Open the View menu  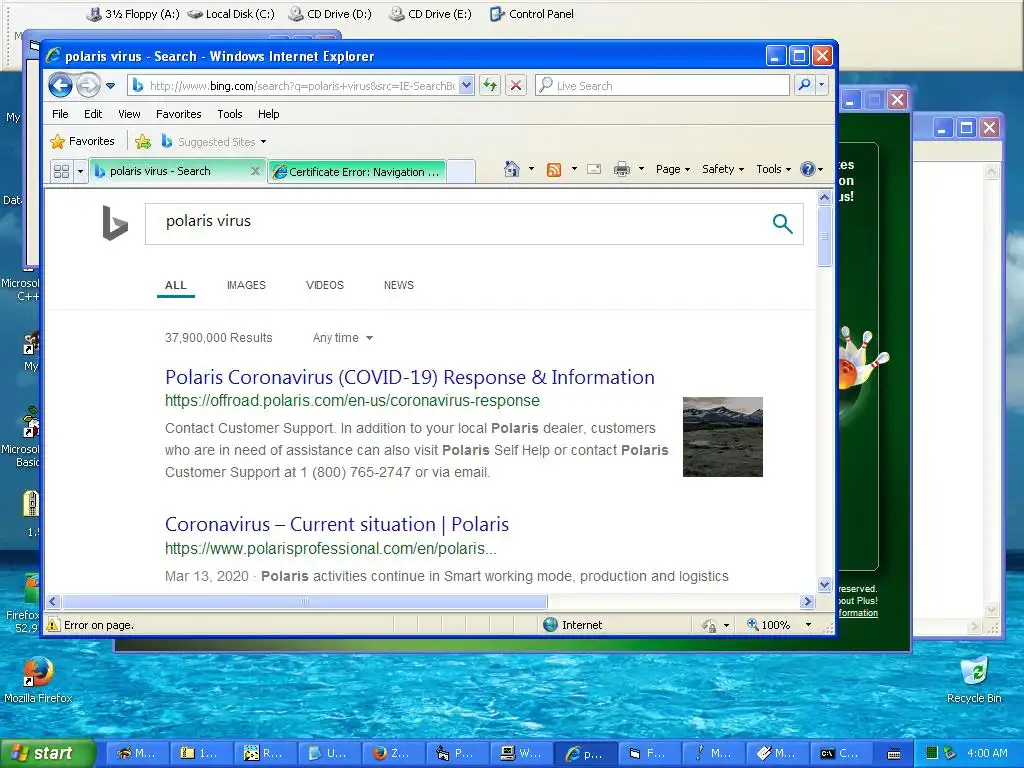[x=129, y=114]
